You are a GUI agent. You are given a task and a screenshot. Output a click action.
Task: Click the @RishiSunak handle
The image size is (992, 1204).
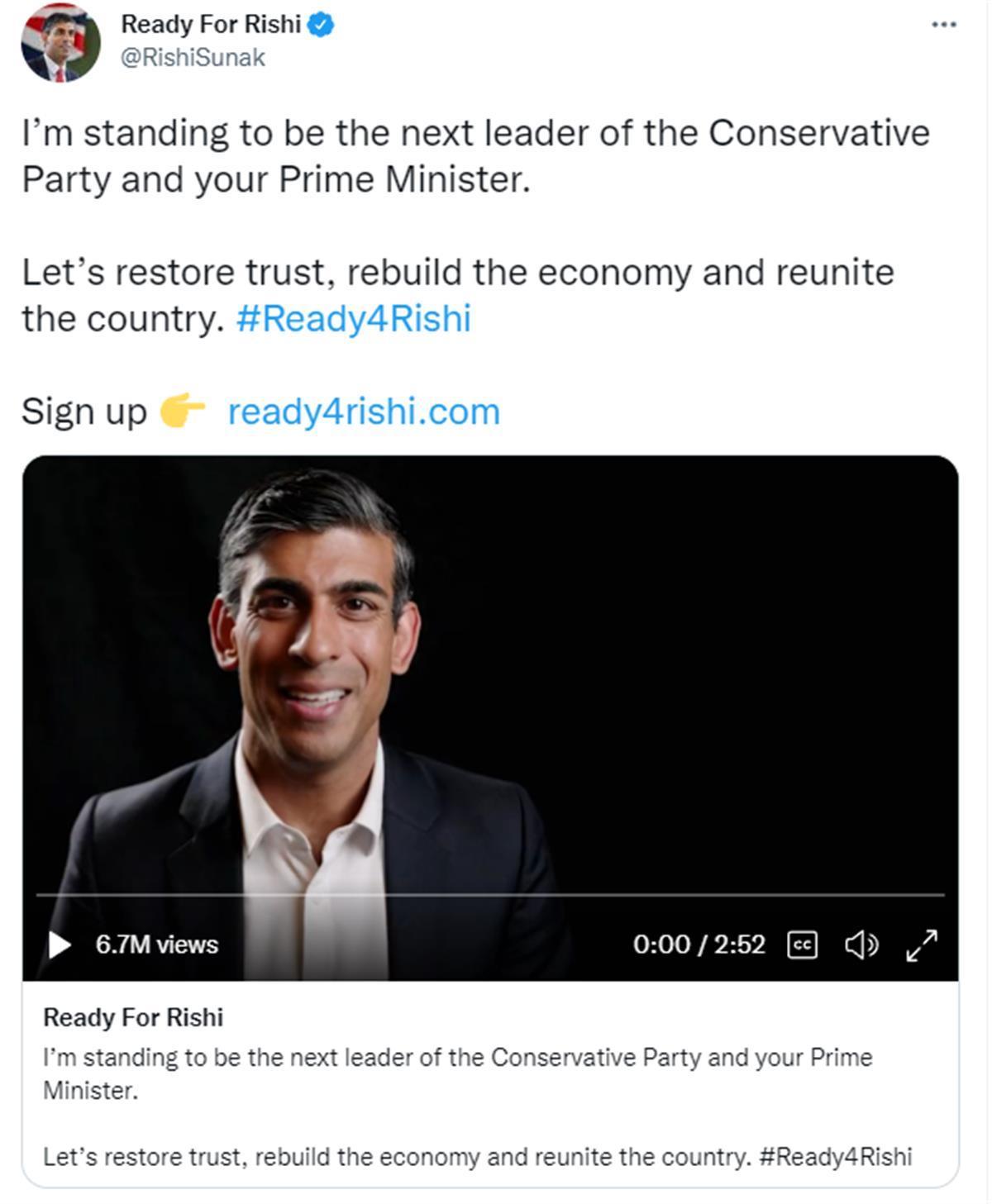[193, 58]
